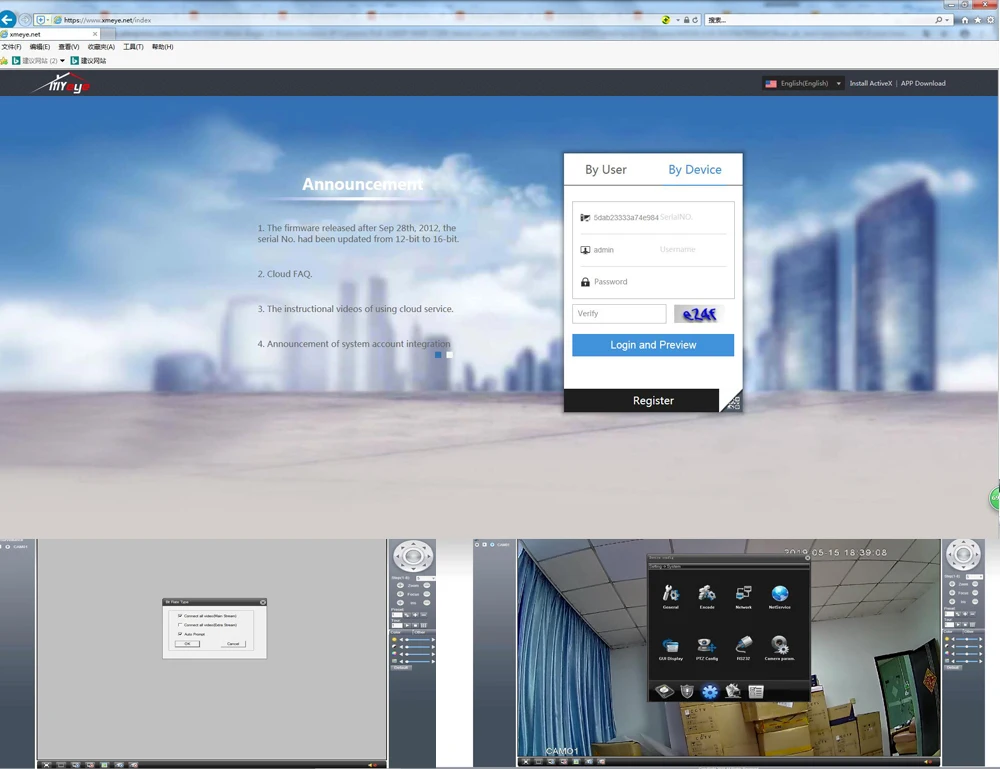1000x769 pixels.
Task: Adjust saturation slider in right preview Color panel
Action: pos(966,654)
